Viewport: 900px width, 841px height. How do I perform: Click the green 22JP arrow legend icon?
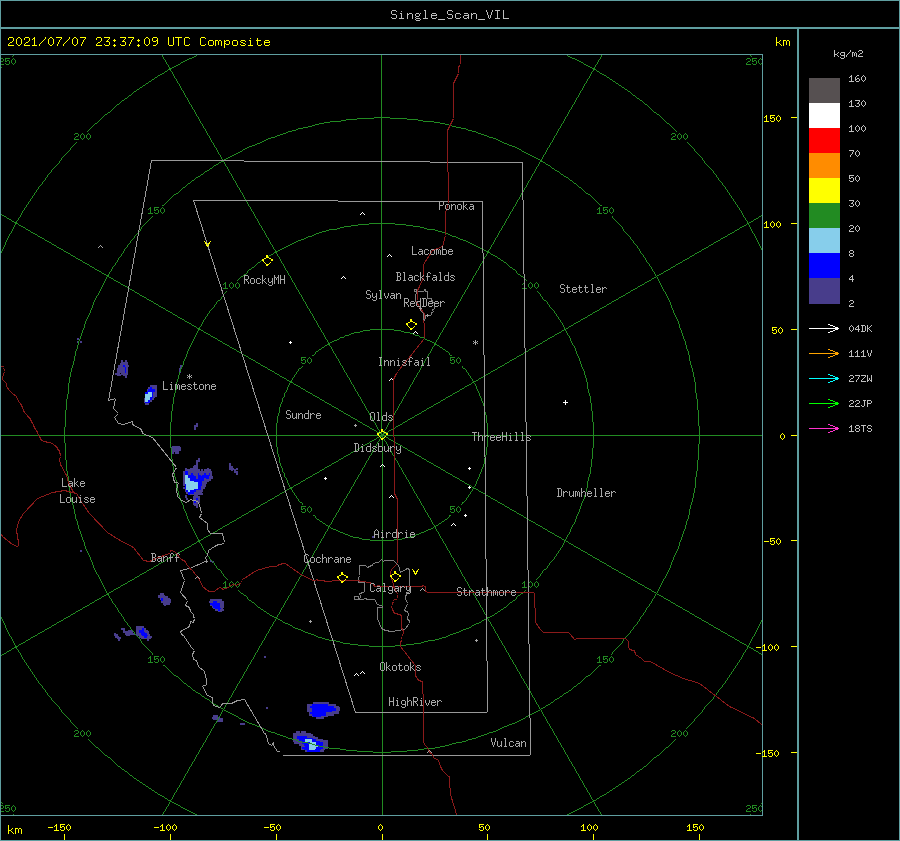pyautogui.click(x=824, y=404)
